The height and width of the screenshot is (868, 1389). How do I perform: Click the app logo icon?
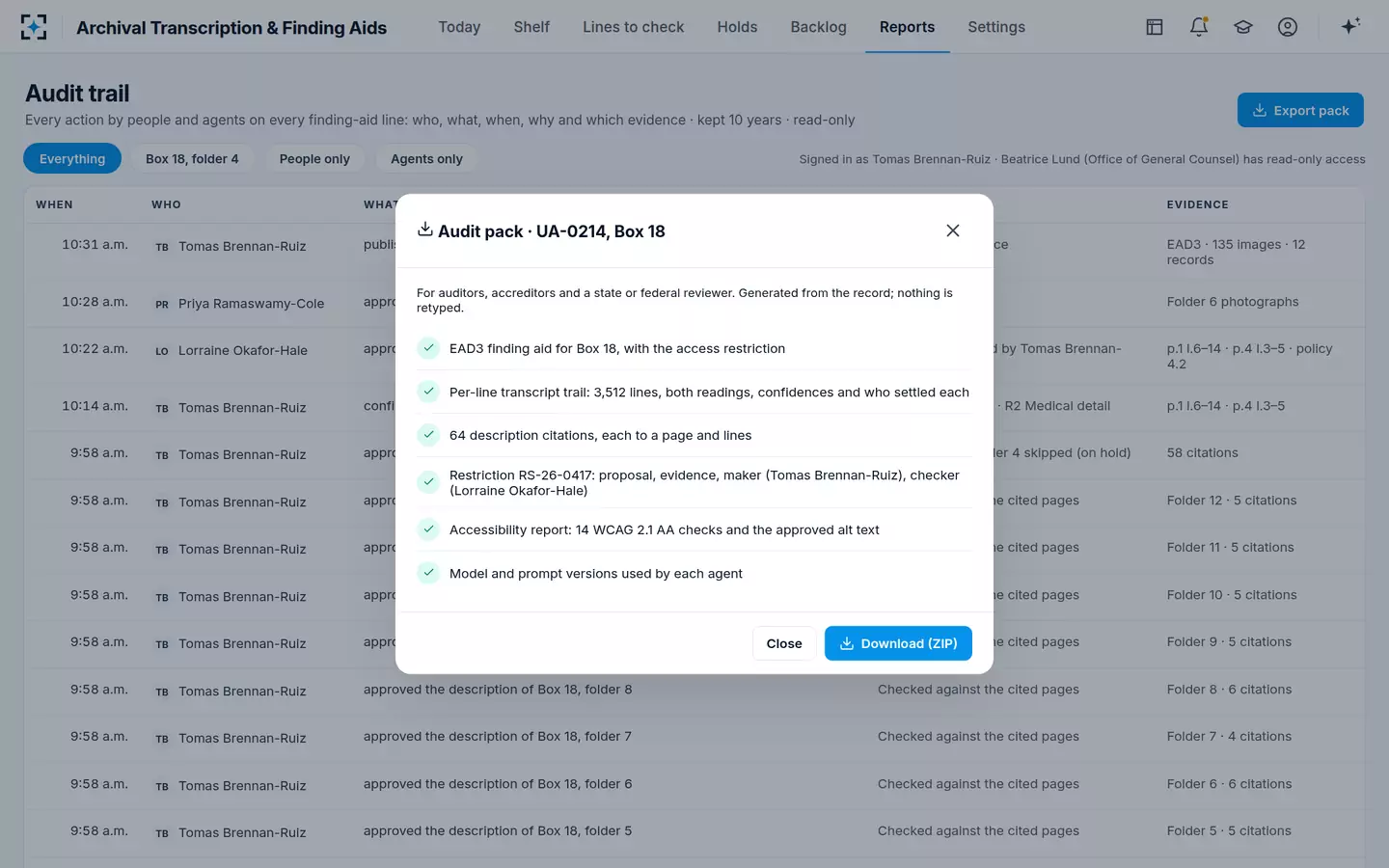click(x=34, y=27)
